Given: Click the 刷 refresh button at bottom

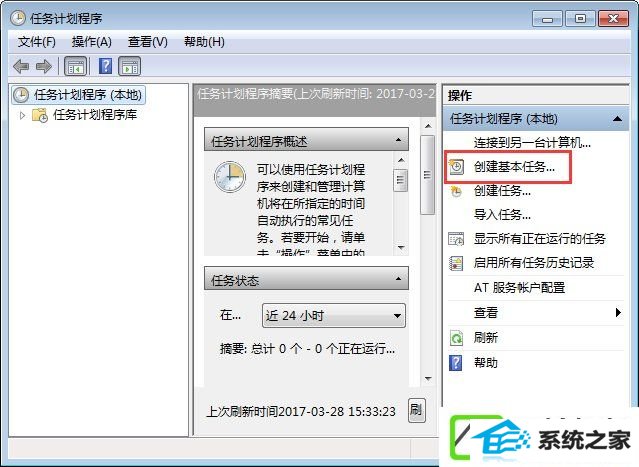Looking at the screenshot, I should pyautogui.click(x=416, y=410).
